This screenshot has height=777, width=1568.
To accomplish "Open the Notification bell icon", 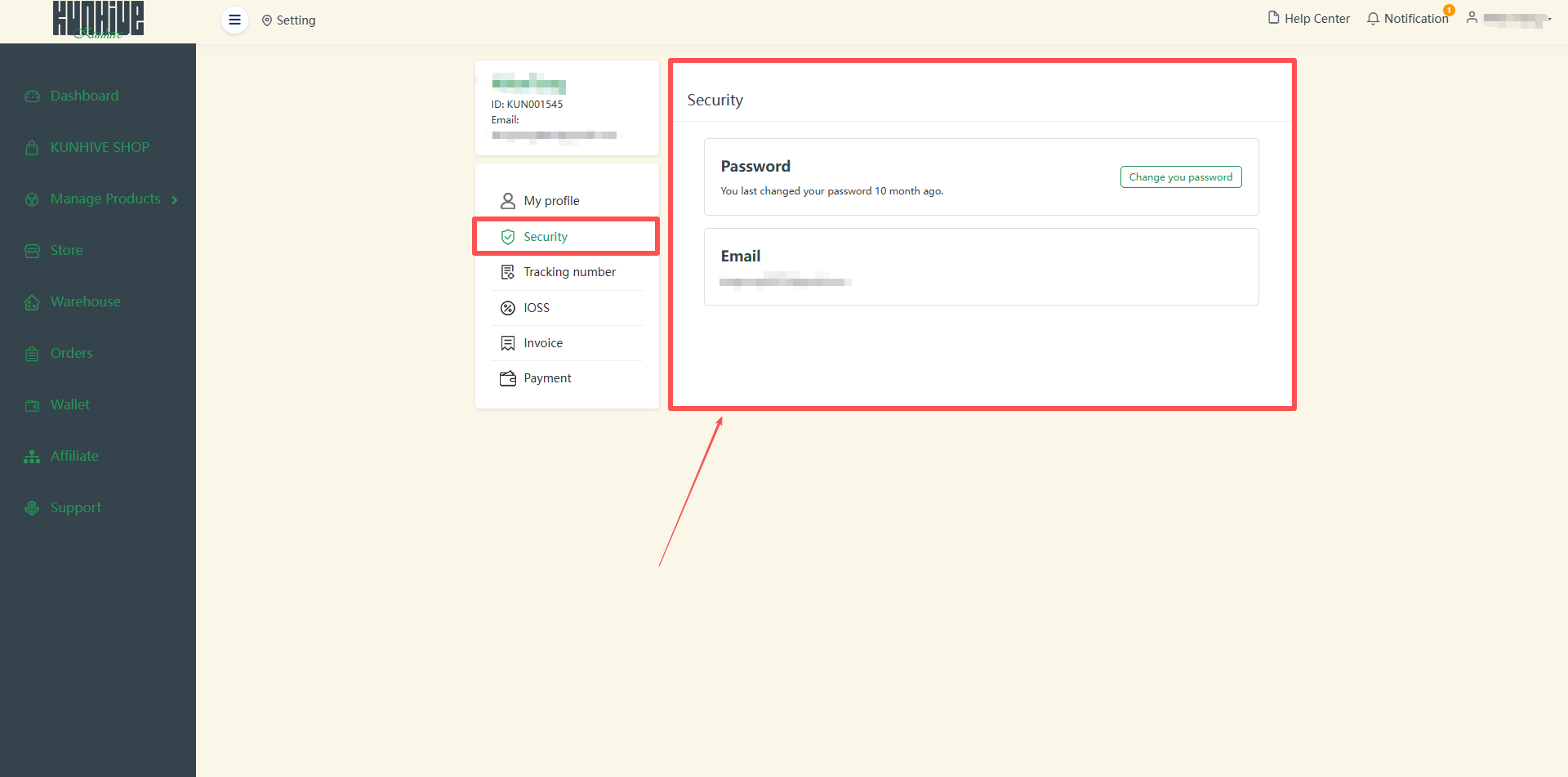I will 1373,19.
